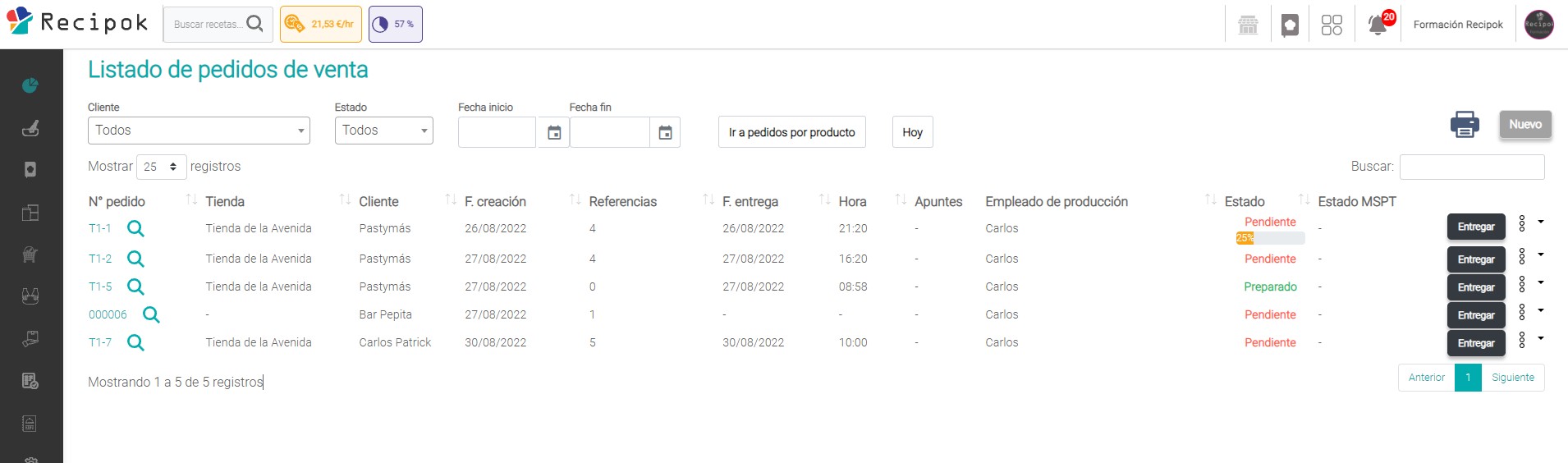Open the store icon in top bar
This screenshot has width=1568, height=463.
(x=1248, y=25)
